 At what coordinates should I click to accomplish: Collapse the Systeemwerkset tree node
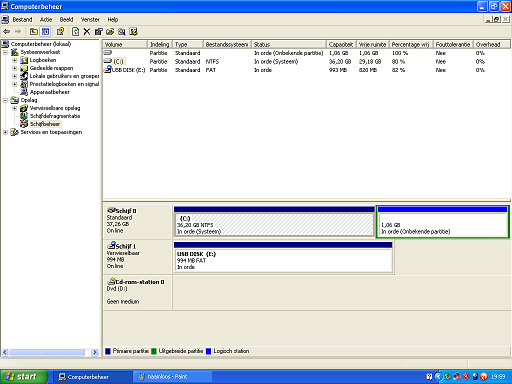[5, 52]
